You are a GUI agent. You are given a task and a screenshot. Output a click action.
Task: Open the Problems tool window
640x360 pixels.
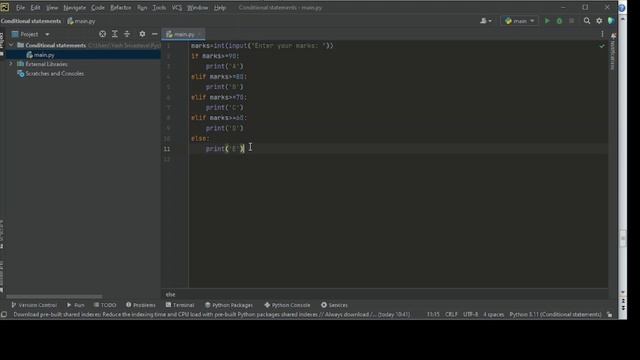click(x=141, y=305)
